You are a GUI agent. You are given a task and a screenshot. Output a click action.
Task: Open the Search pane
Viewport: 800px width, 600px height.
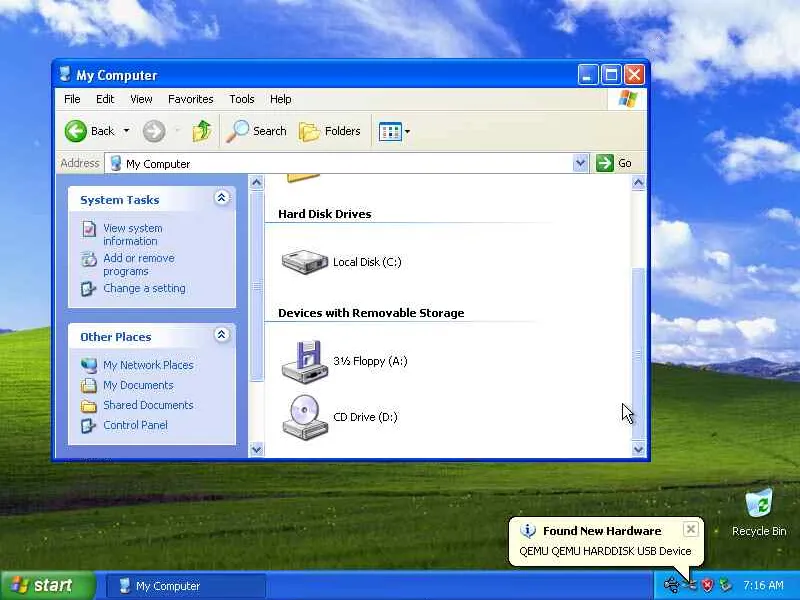256,131
